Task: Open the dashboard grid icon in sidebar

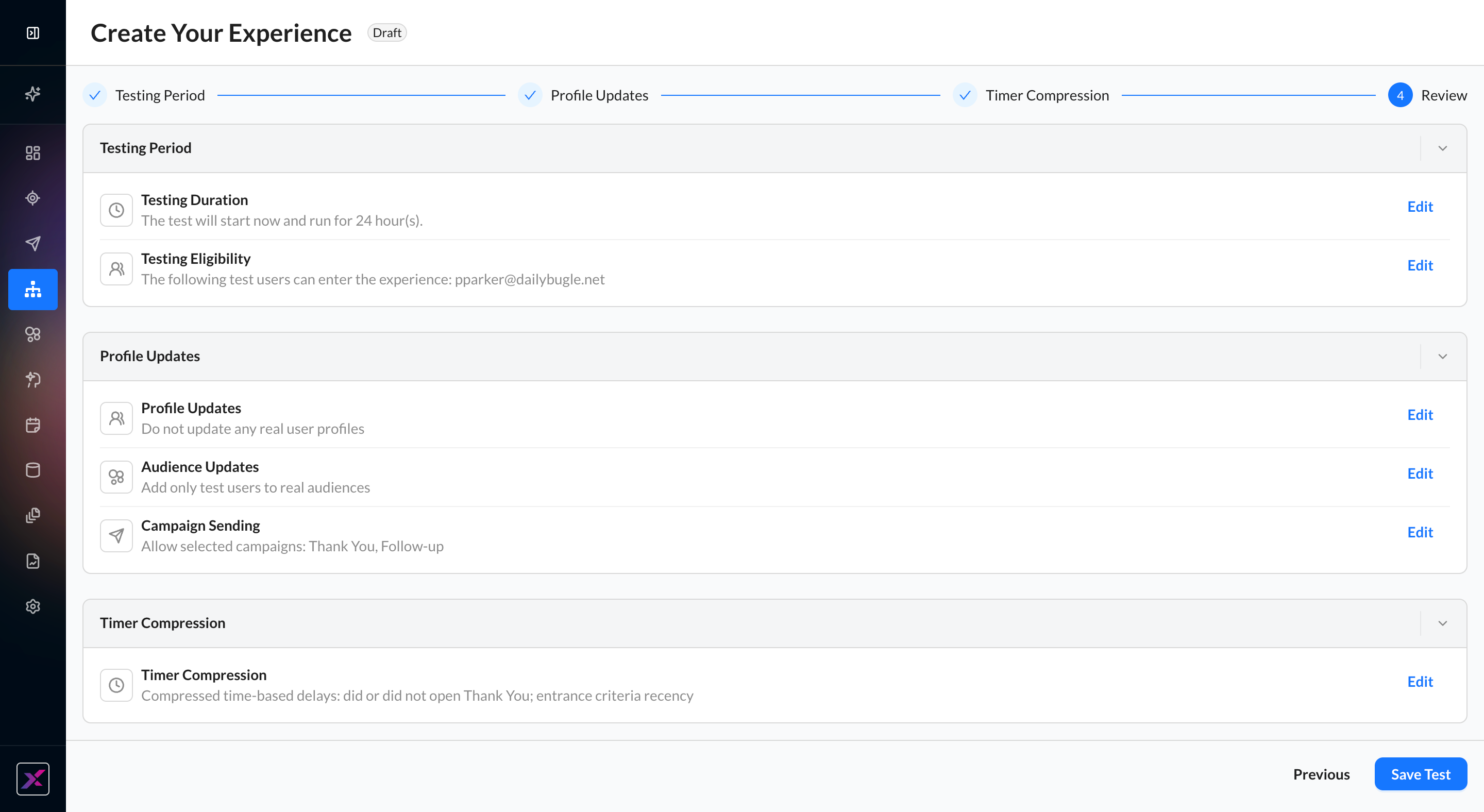Action: tap(33, 153)
